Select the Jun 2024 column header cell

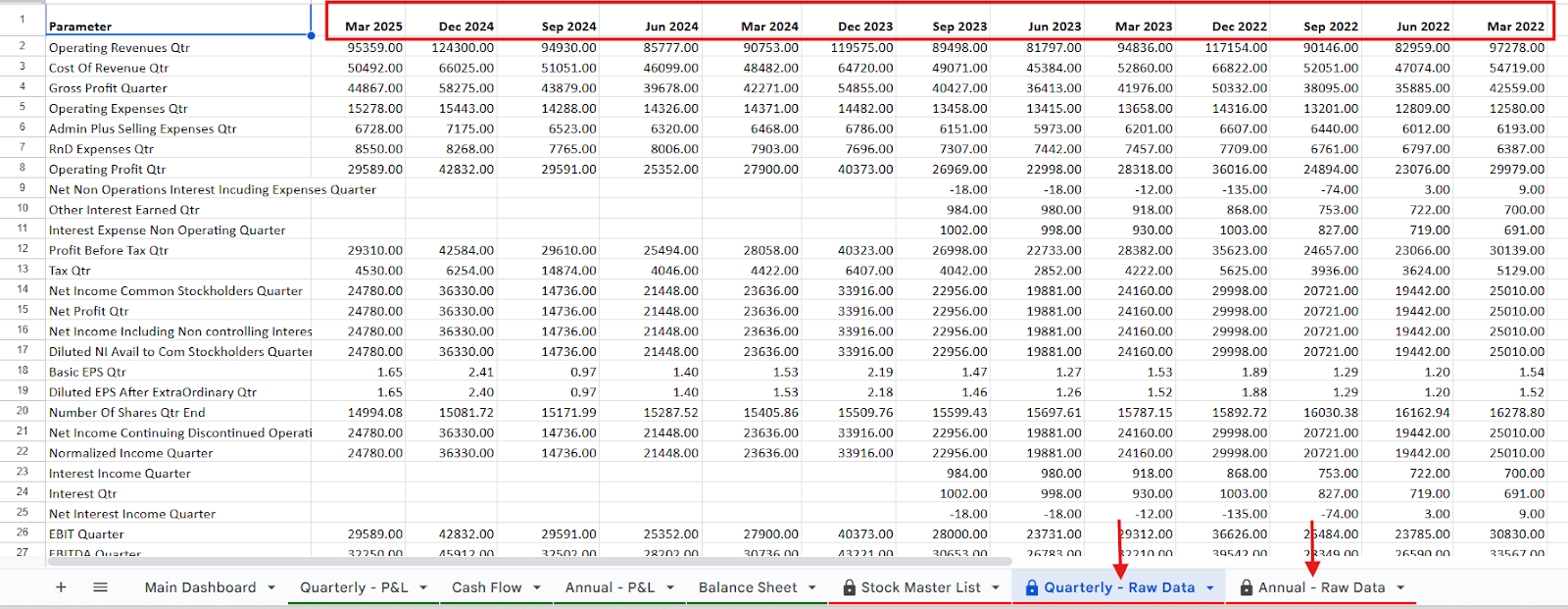(x=651, y=21)
